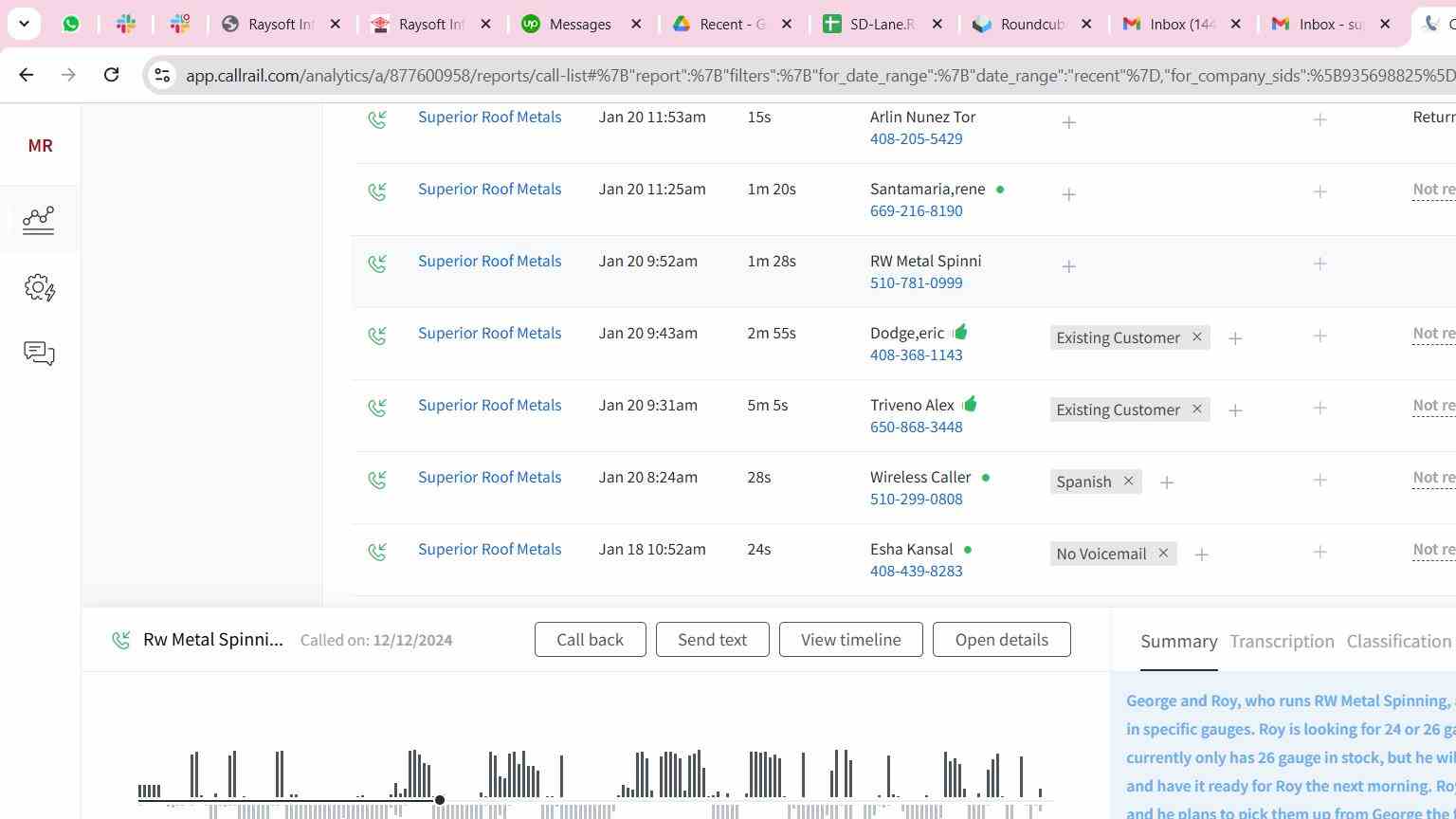Add a tag to the Arlin Nunez Tor call
The height and width of the screenshot is (819, 1456).
click(x=1068, y=122)
